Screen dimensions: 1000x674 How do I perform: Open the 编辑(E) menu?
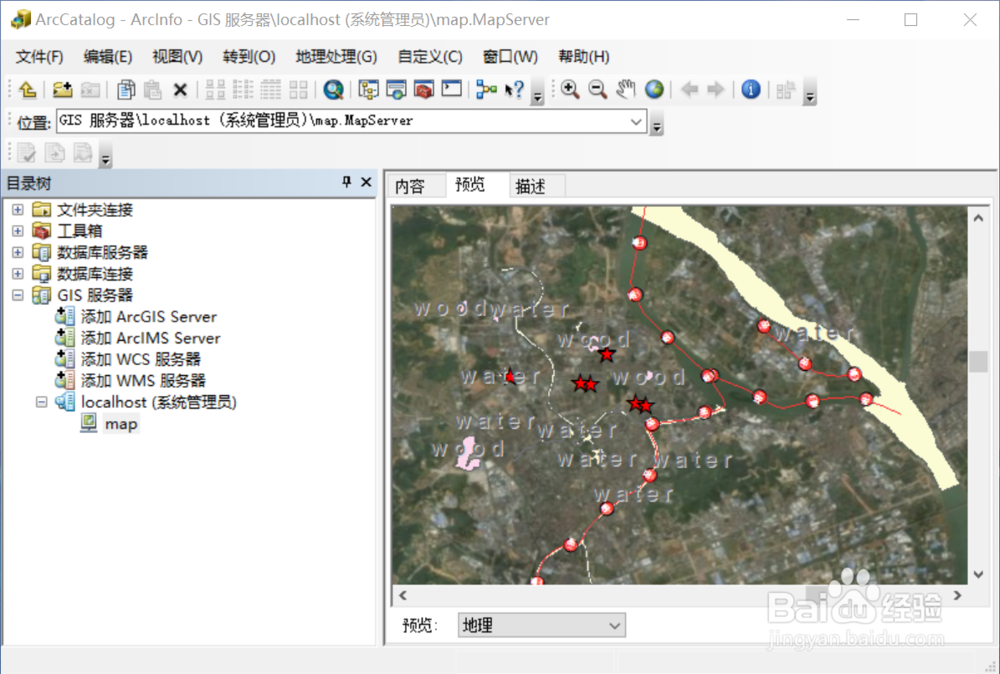coord(108,57)
